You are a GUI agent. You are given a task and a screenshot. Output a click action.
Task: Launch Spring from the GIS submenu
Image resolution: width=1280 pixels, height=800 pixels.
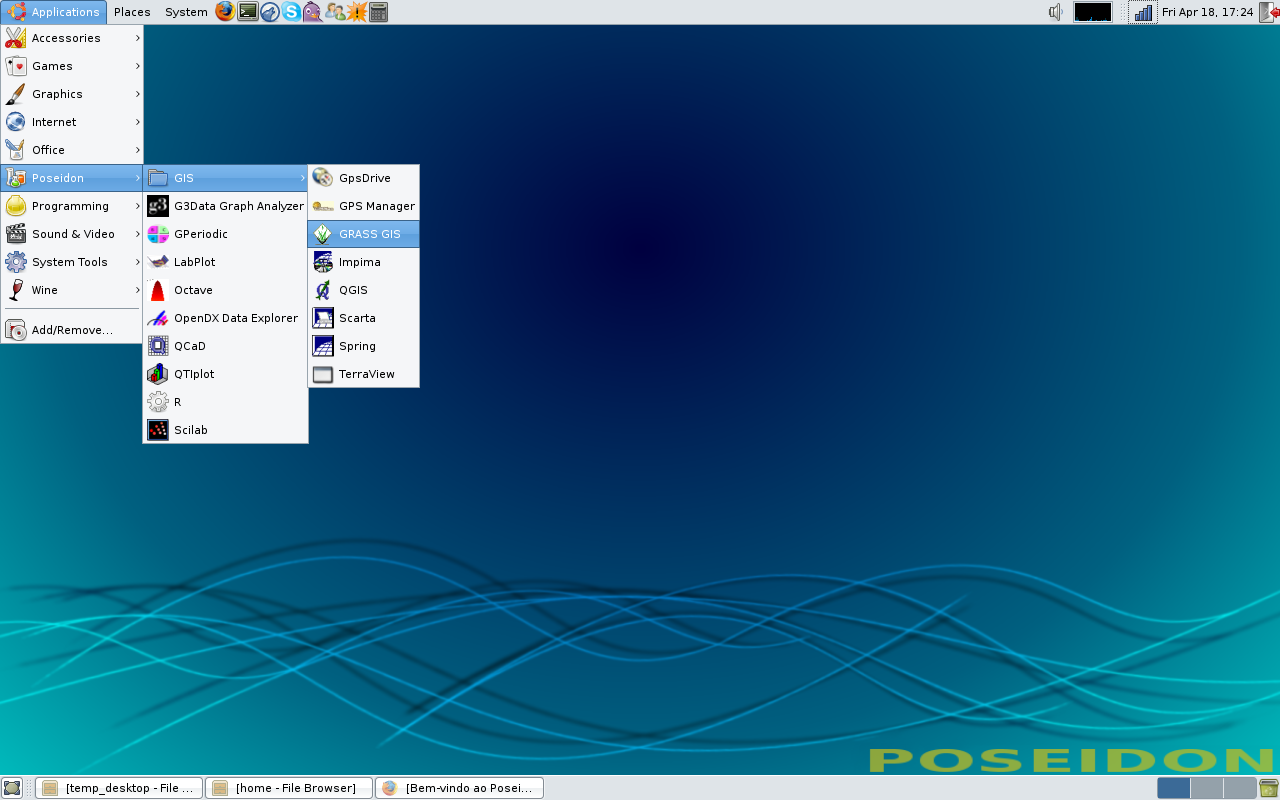point(364,346)
